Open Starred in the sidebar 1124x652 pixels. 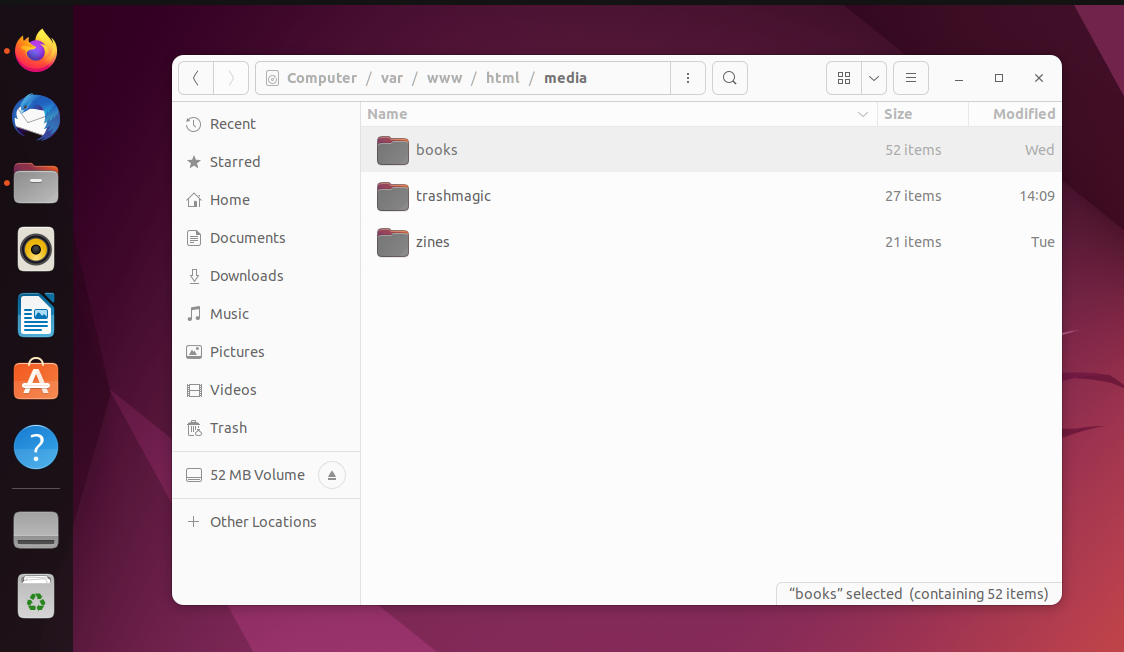click(x=266, y=162)
